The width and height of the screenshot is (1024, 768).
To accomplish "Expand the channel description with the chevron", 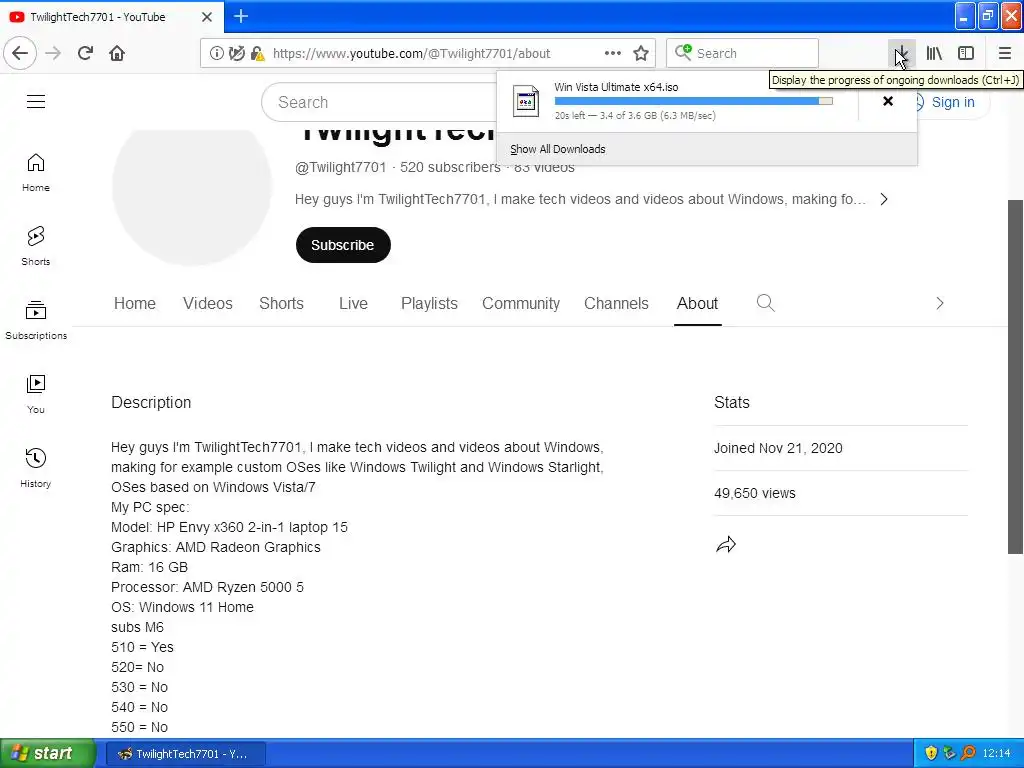I will click(884, 199).
